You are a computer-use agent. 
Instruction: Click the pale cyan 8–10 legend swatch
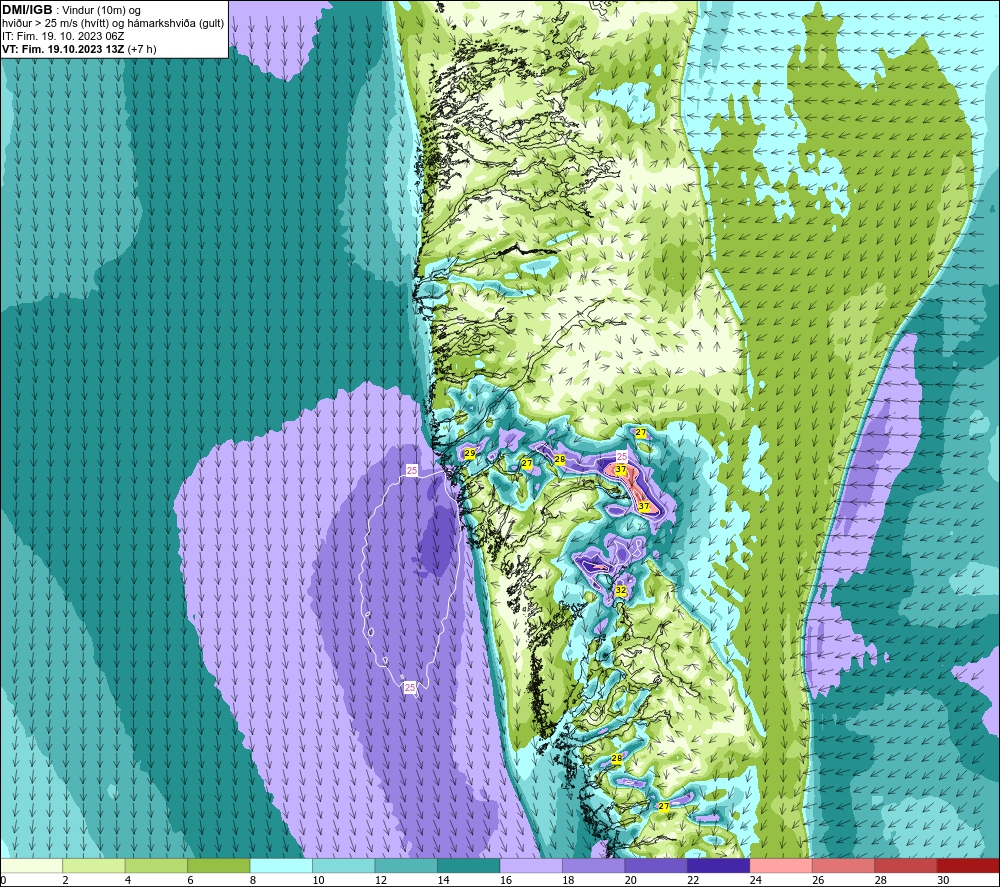tap(281, 865)
